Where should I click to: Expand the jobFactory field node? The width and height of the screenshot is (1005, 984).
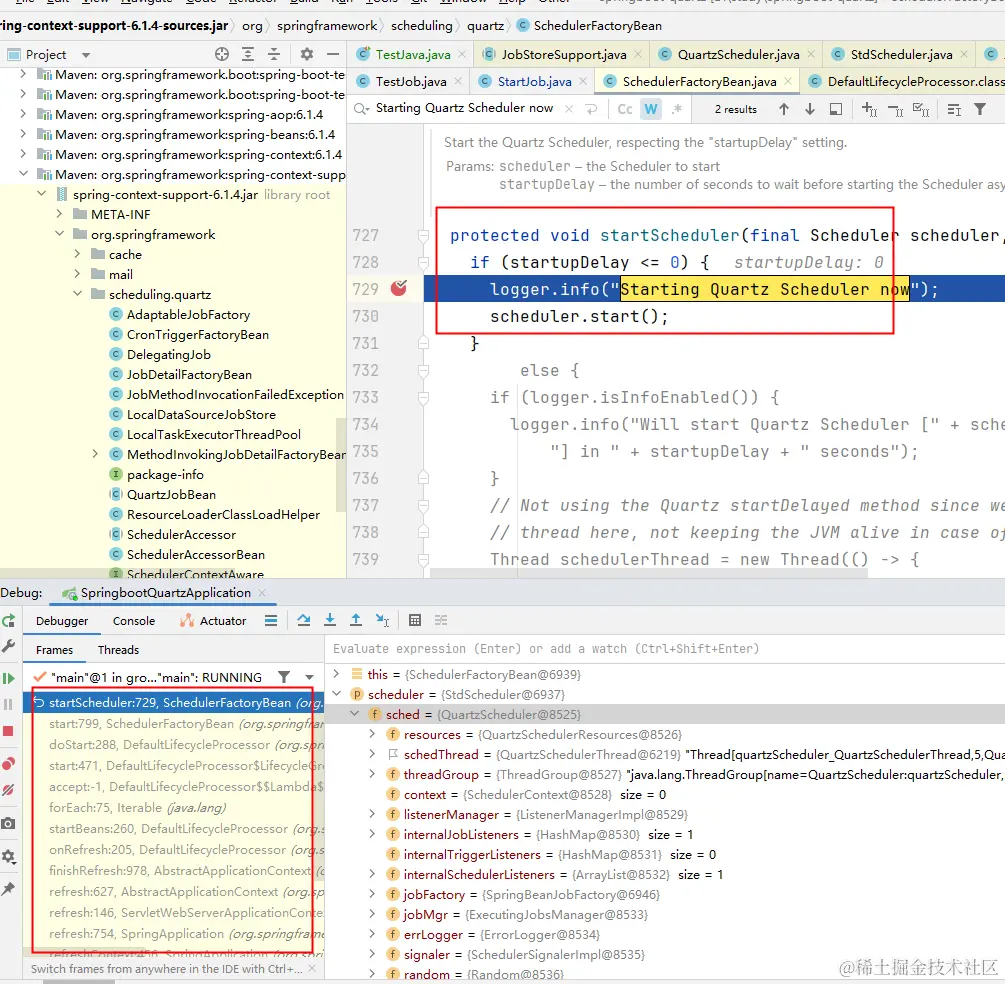click(x=372, y=894)
